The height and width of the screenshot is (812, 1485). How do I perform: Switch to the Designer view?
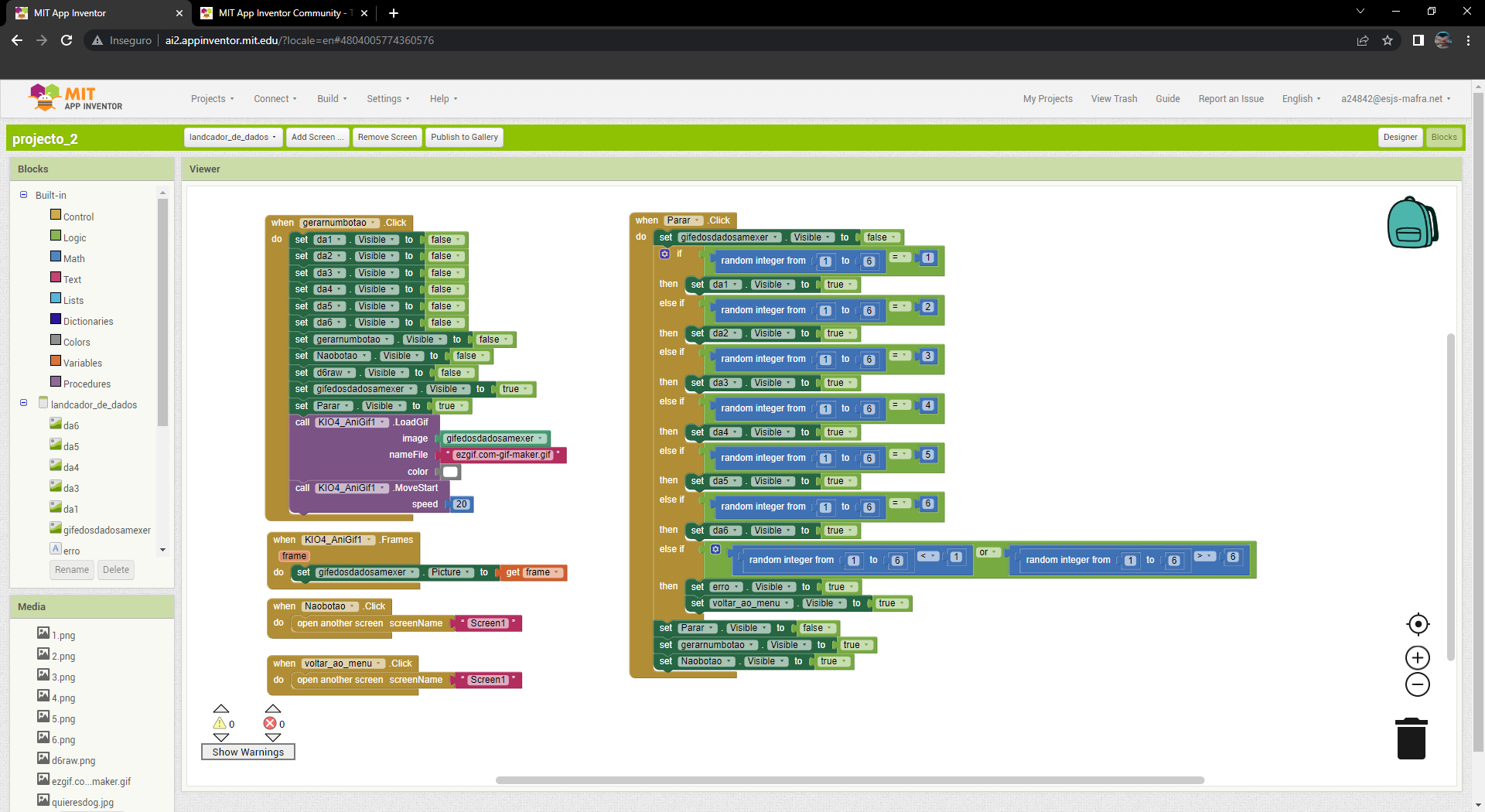coord(1400,138)
